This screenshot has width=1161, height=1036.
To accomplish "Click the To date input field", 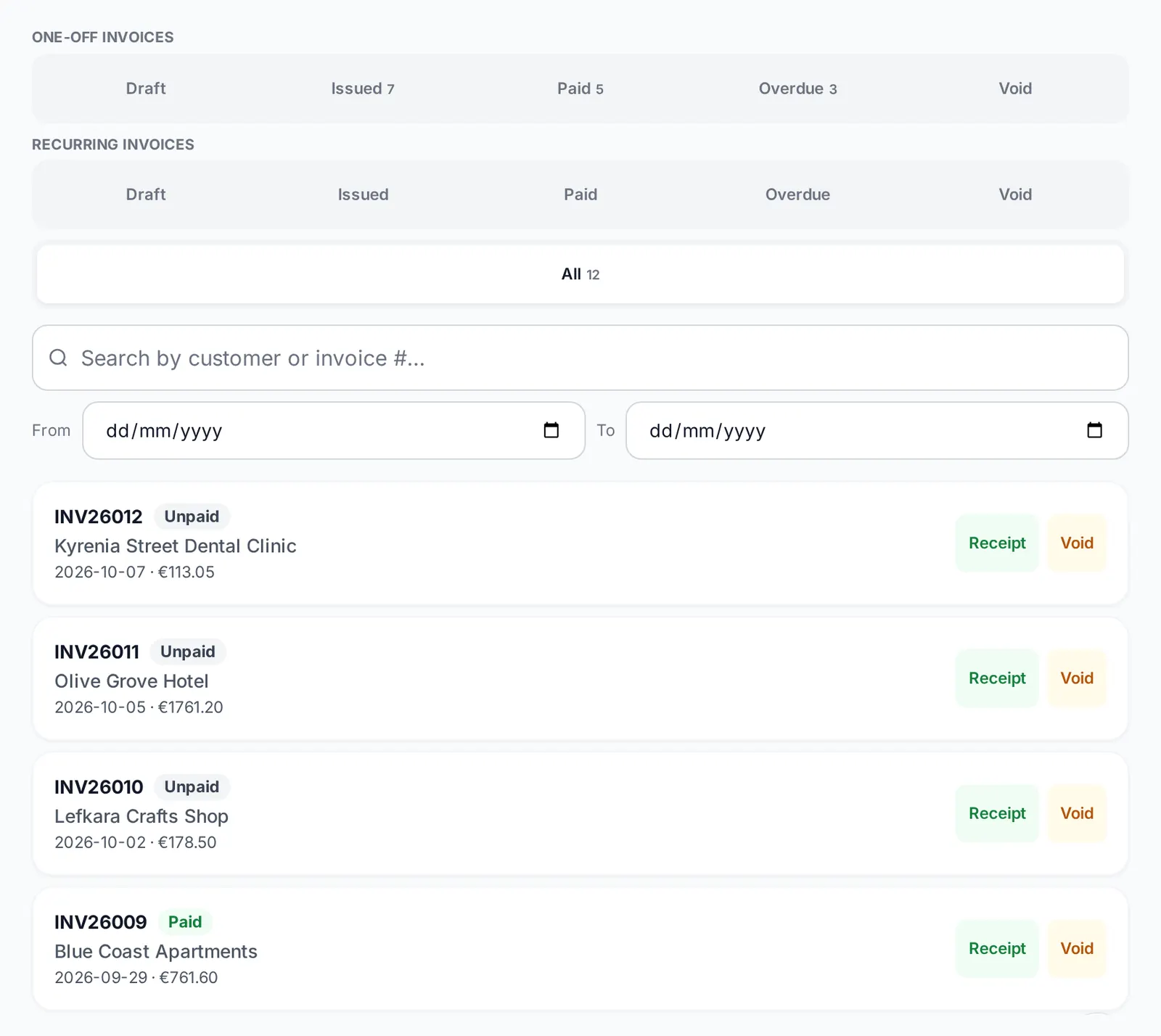I will click(877, 430).
